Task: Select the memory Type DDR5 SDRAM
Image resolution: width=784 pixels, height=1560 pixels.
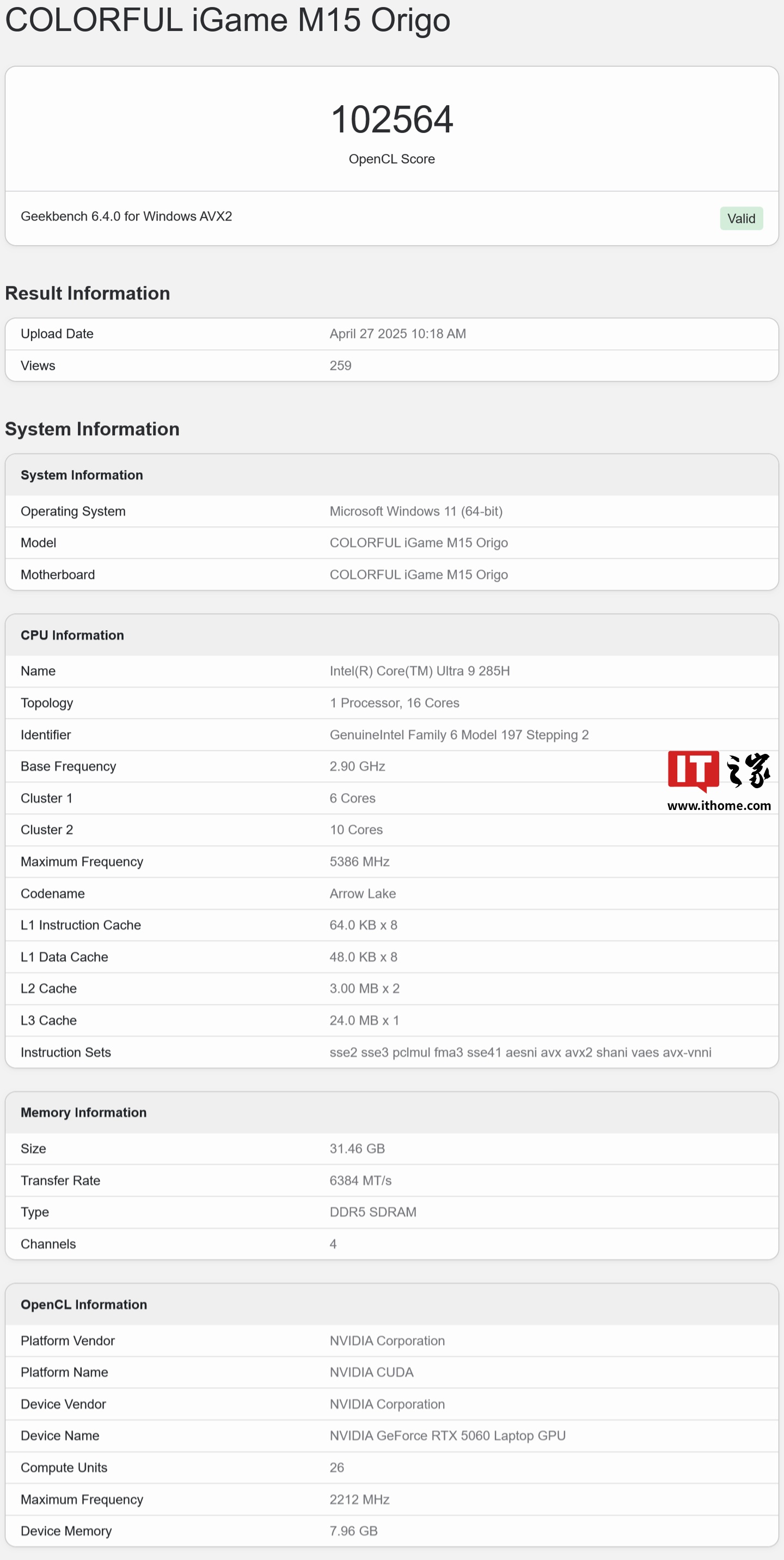Action: pyautogui.click(x=373, y=1212)
